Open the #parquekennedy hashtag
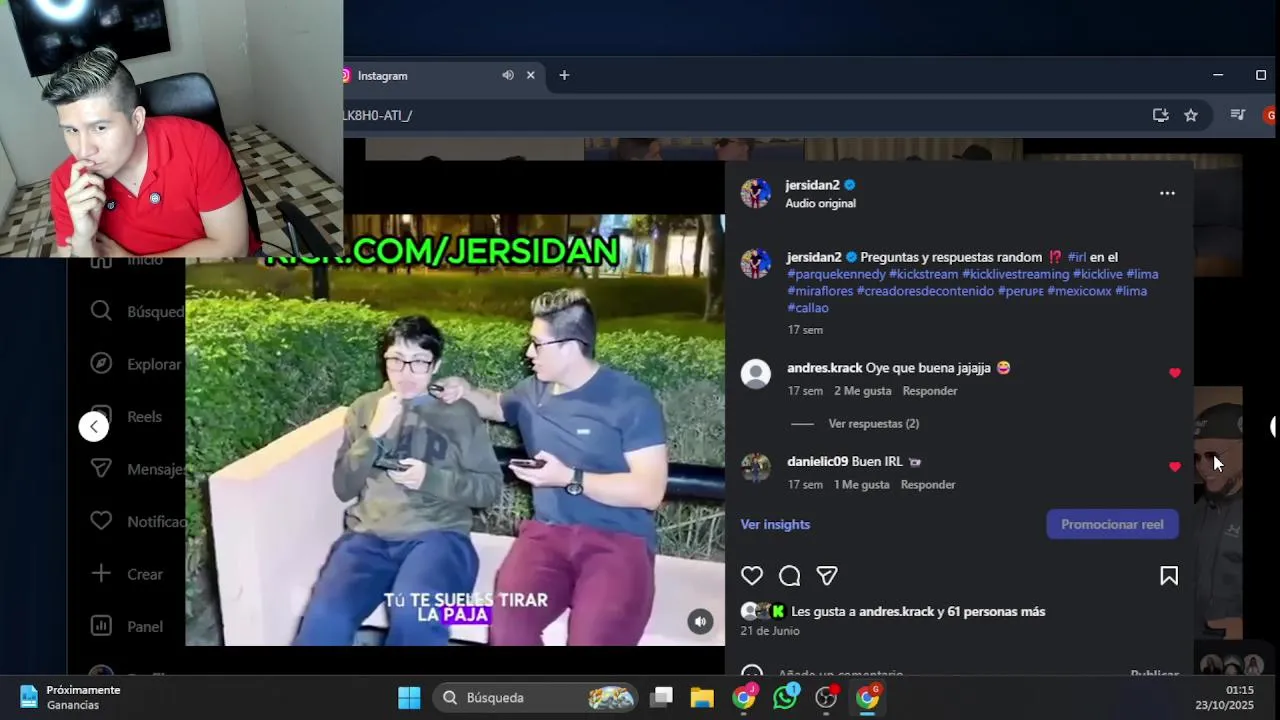This screenshot has width=1280, height=720. (836, 274)
